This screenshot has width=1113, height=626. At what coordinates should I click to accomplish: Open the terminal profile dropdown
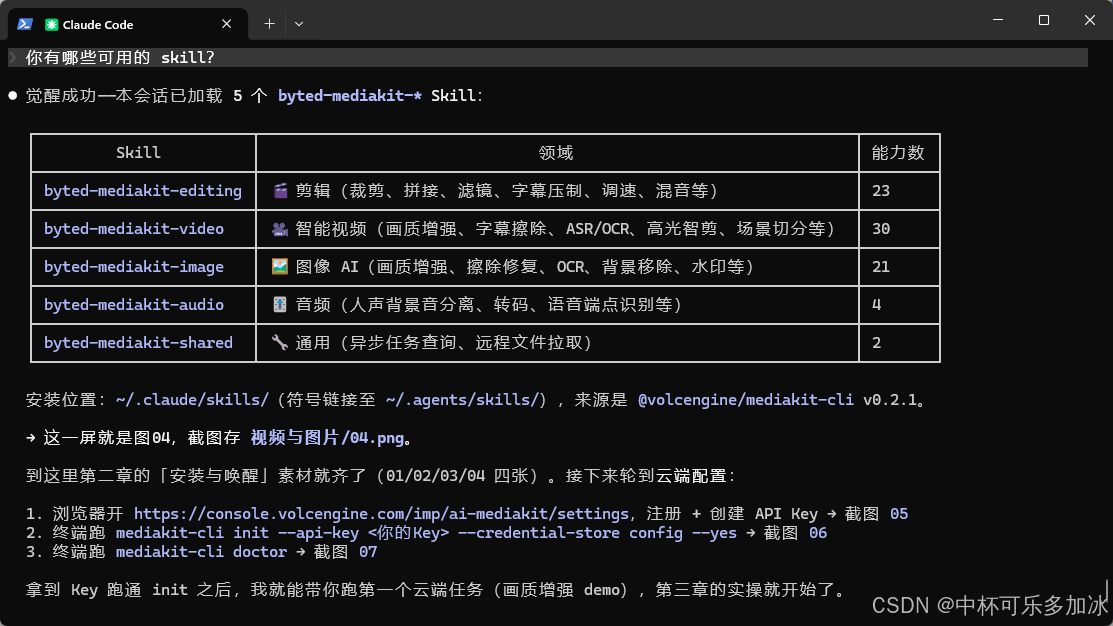[x=299, y=24]
